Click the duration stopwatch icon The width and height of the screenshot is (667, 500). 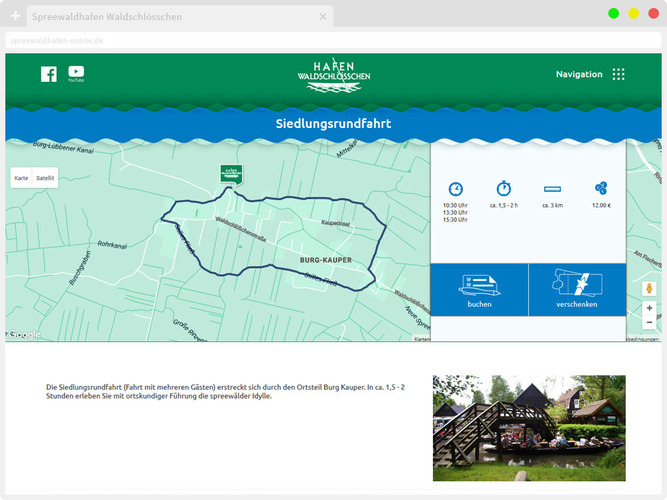pyautogui.click(x=504, y=188)
